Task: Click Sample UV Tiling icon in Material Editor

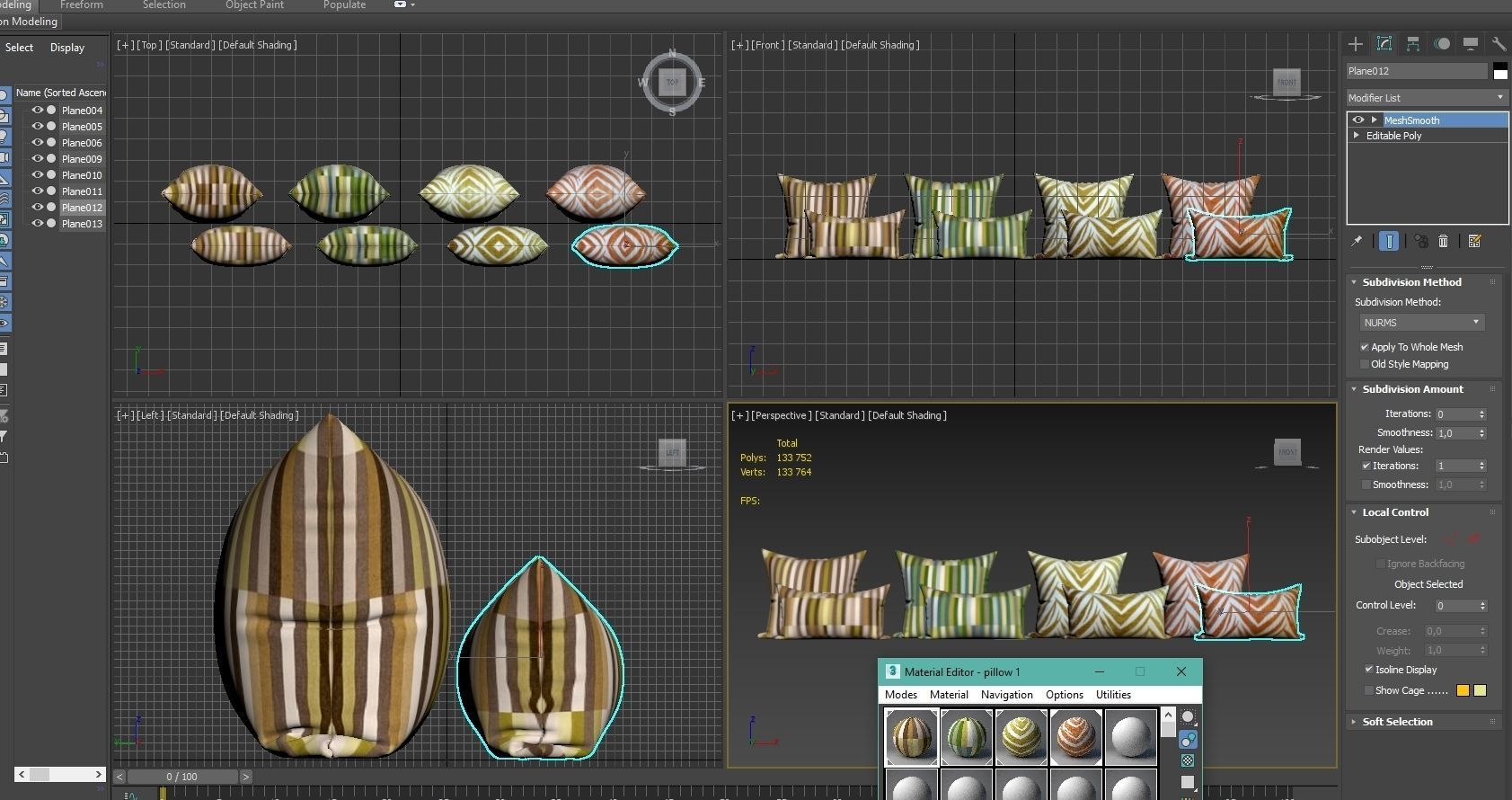Action: coord(1188,782)
